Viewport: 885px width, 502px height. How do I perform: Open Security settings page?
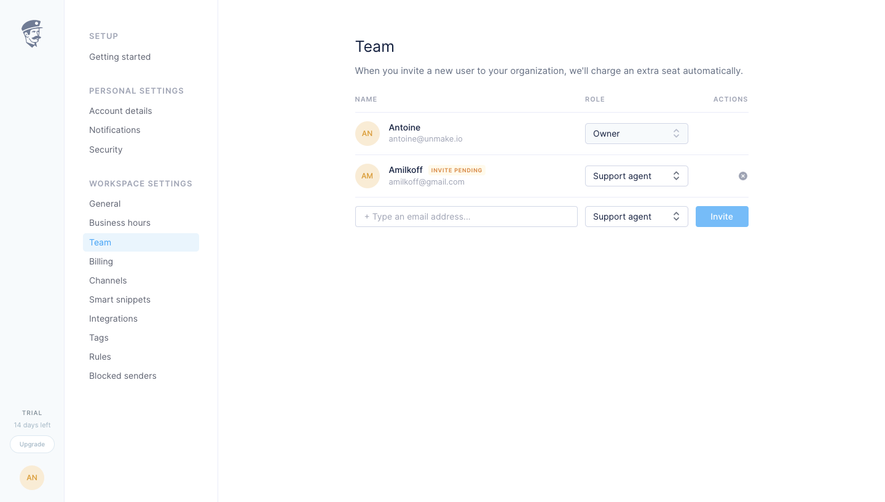coord(106,150)
